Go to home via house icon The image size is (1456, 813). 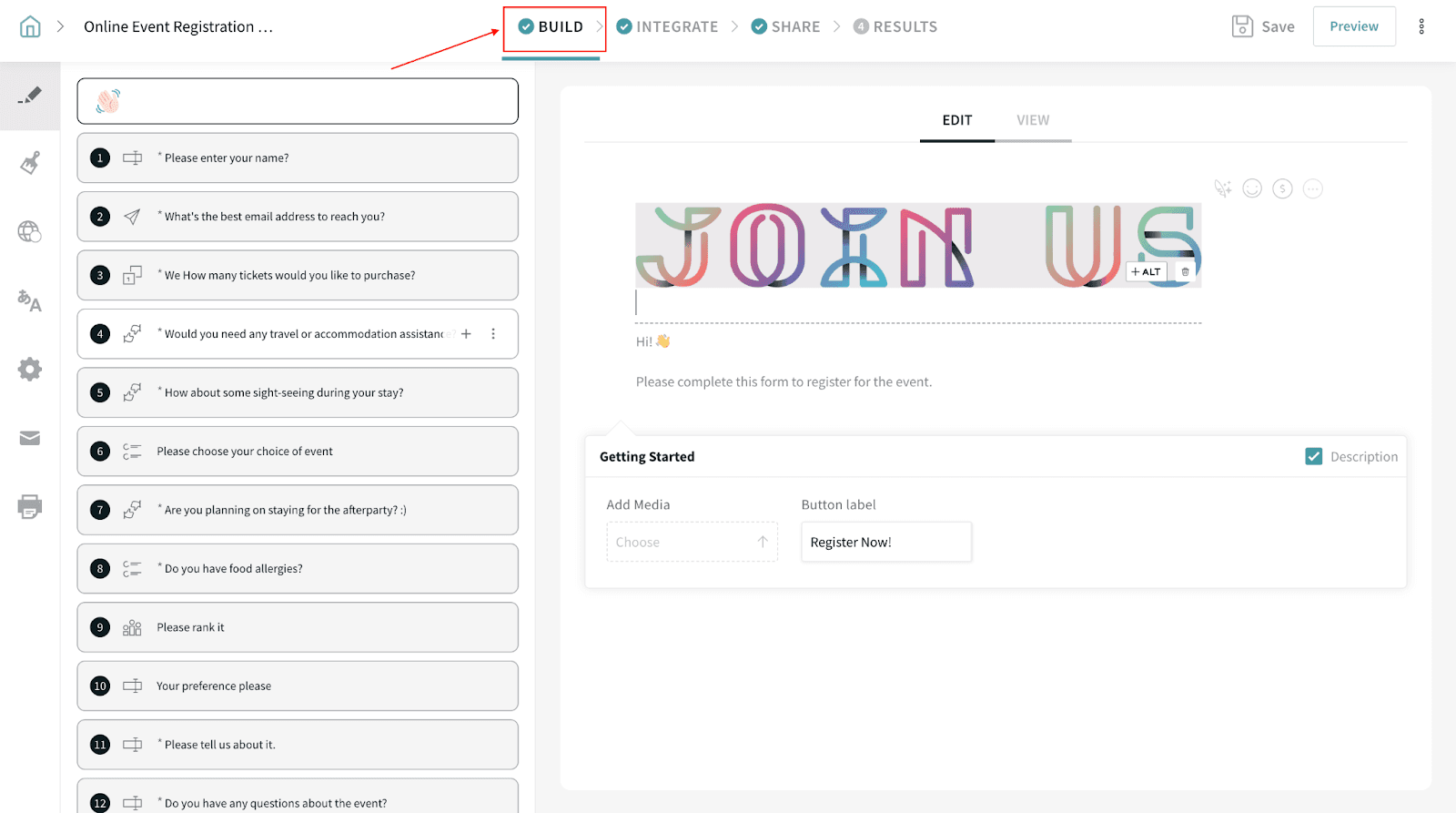[30, 27]
